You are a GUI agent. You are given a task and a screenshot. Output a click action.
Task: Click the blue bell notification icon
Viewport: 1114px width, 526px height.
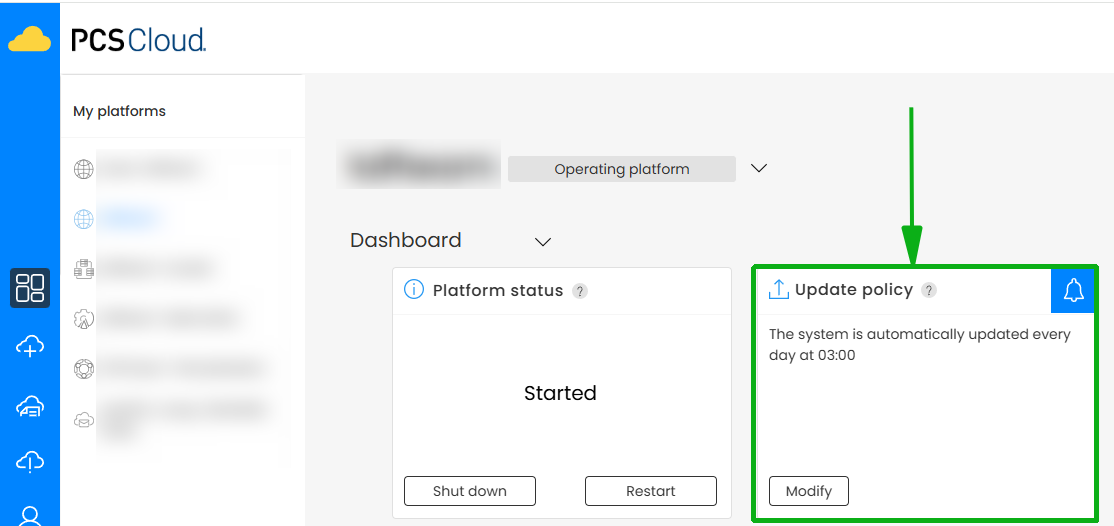pos(1073,290)
